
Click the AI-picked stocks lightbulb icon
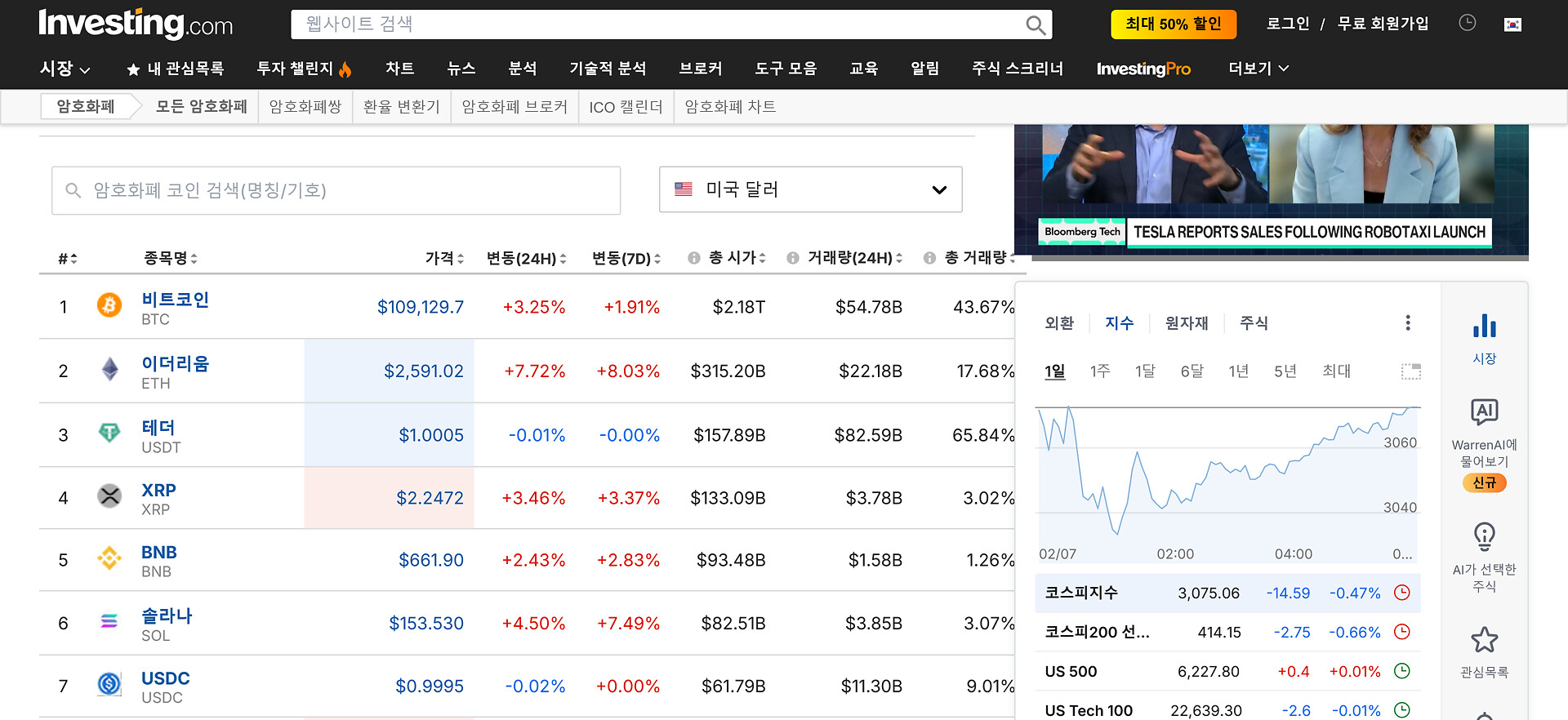(1484, 537)
